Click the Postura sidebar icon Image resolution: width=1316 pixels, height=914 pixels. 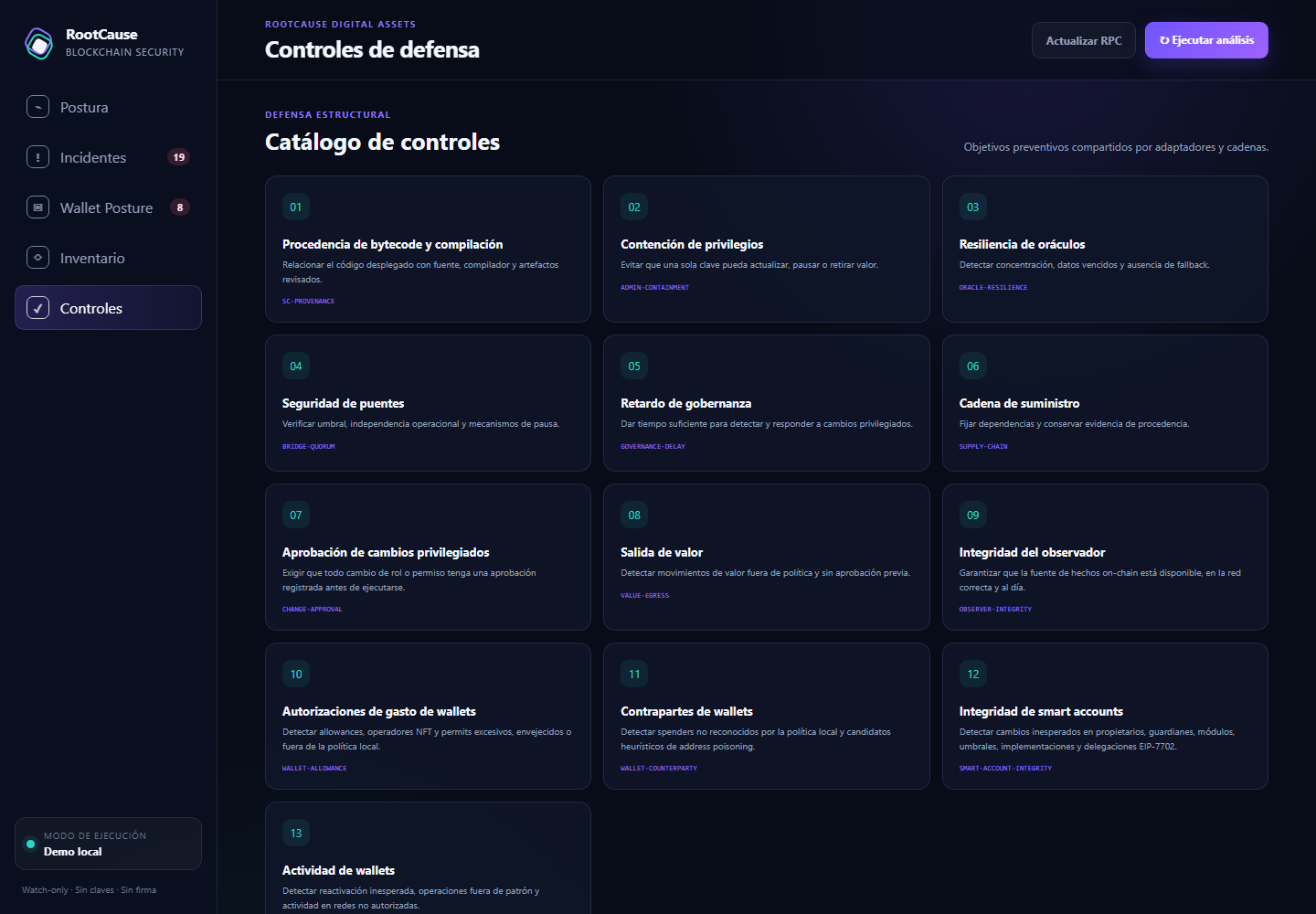[x=37, y=107]
